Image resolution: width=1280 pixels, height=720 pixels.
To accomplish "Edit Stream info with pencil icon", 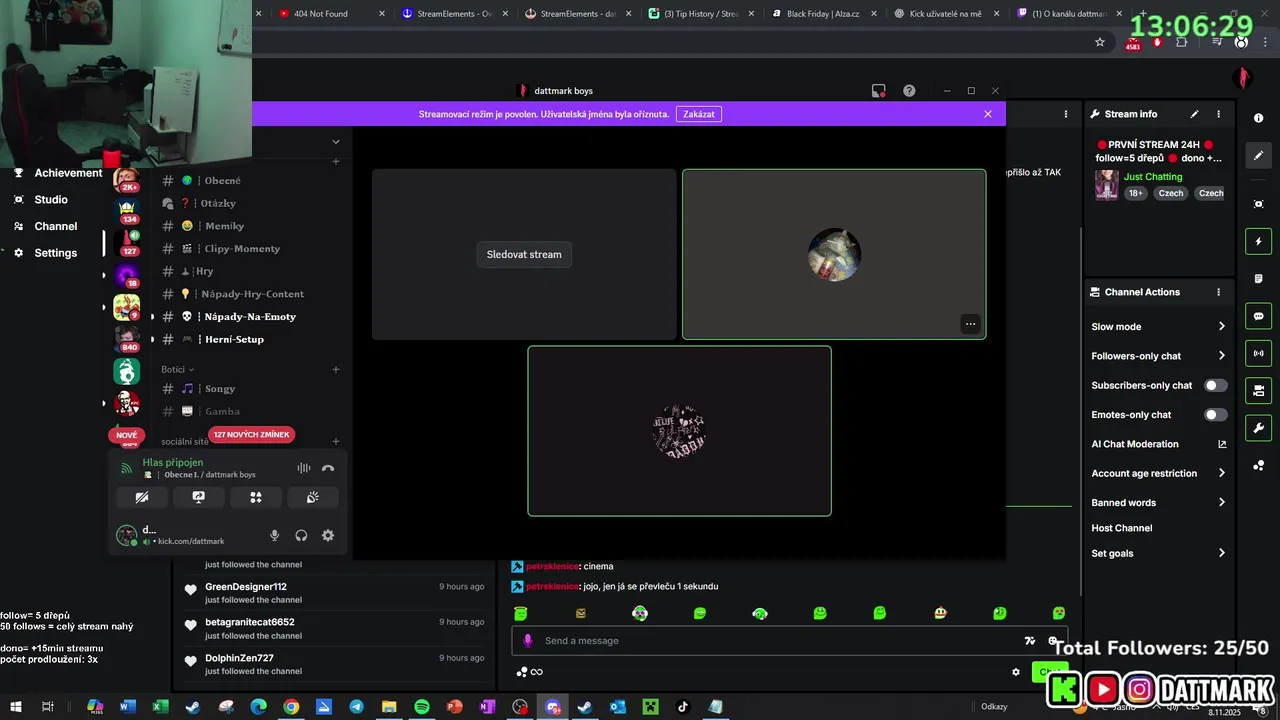I will pos(1194,114).
